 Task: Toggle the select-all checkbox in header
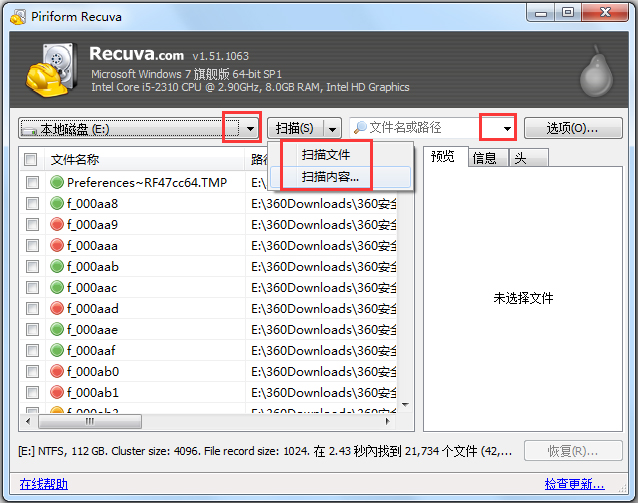point(32,160)
